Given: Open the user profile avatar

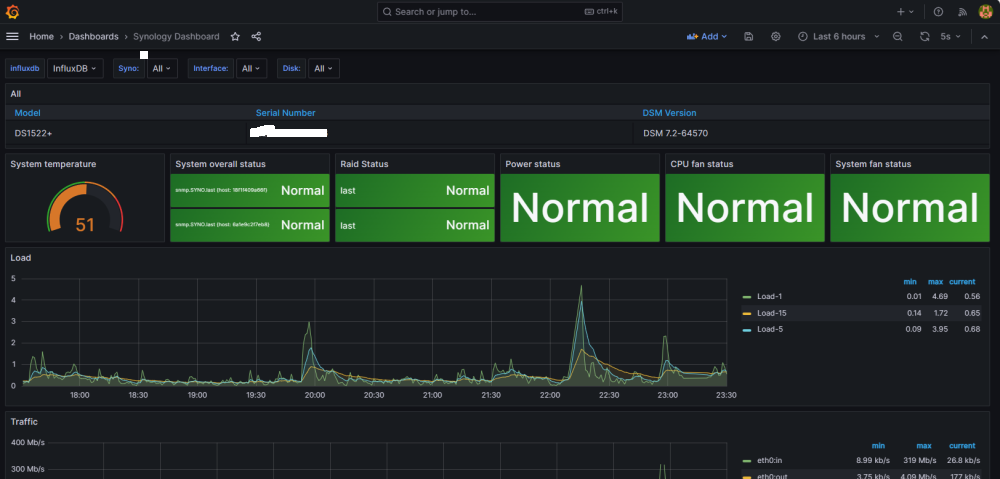Looking at the screenshot, I should [985, 11].
